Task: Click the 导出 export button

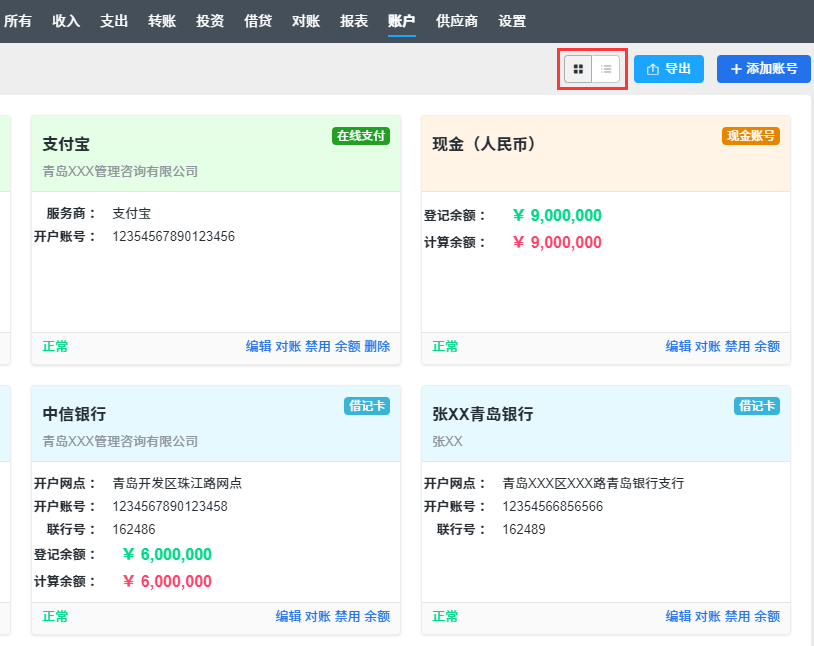Action: tap(669, 69)
